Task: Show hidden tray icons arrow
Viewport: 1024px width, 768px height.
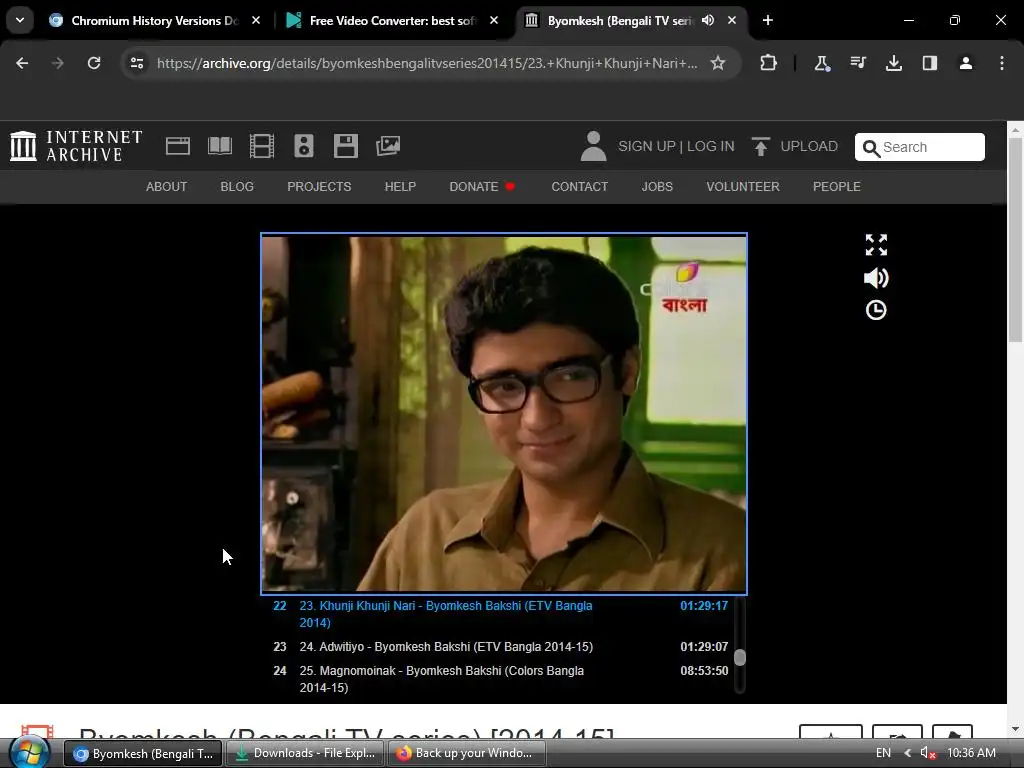Action: coord(907,753)
